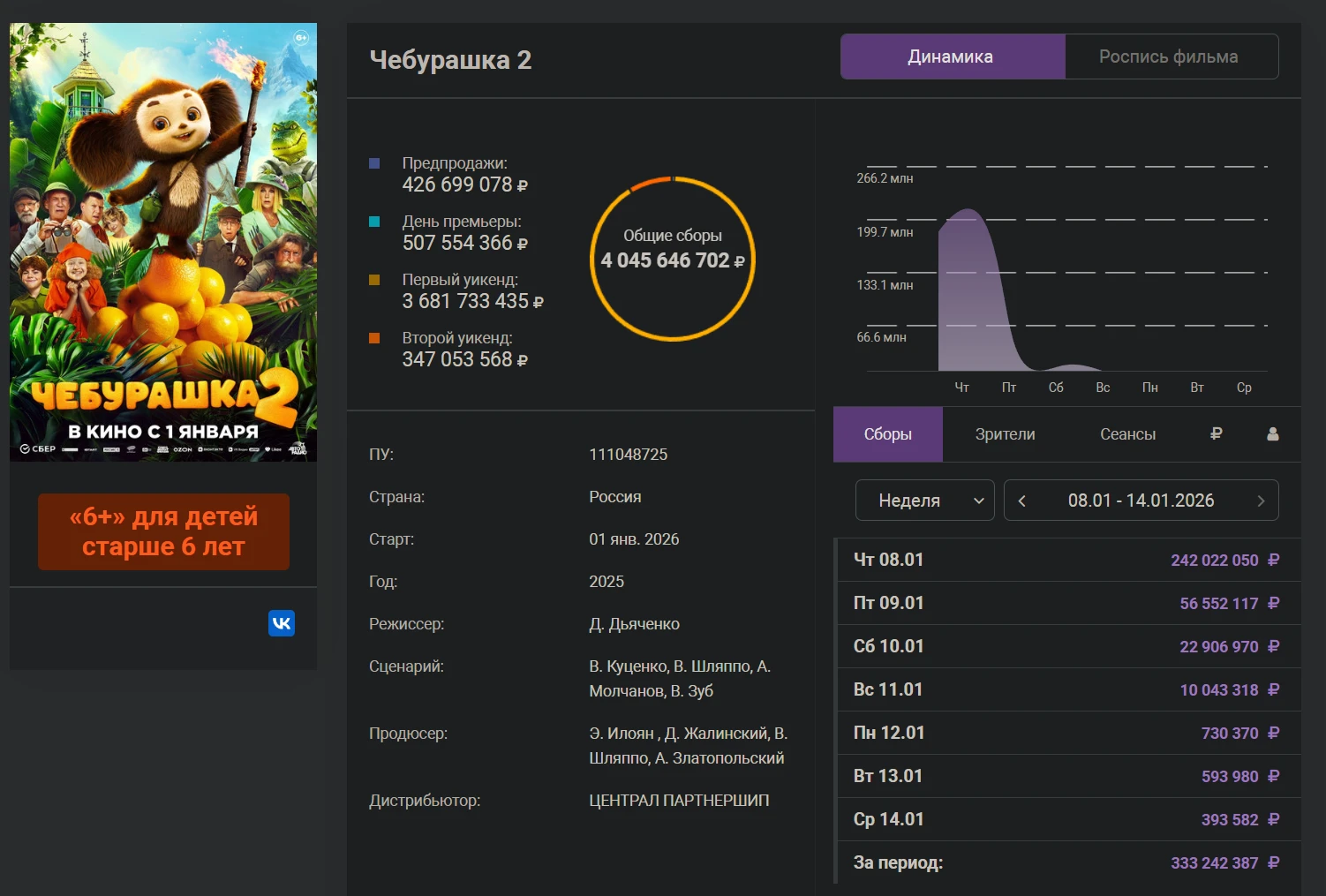Click the 6+ age rating badge on poster
The image size is (1326, 896).
(301, 37)
